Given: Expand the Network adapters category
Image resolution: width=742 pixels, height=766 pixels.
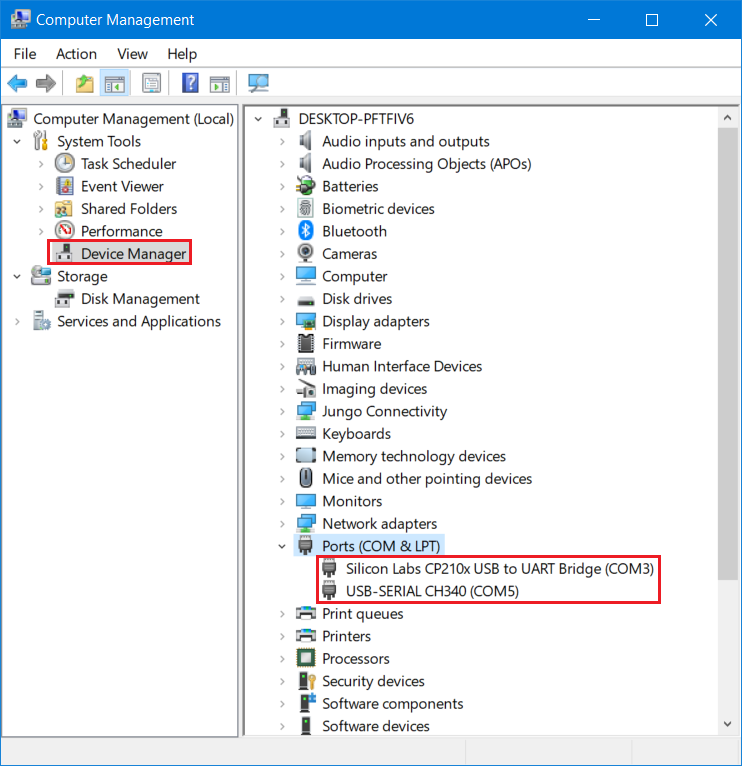Looking at the screenshot, I should 284,524.
